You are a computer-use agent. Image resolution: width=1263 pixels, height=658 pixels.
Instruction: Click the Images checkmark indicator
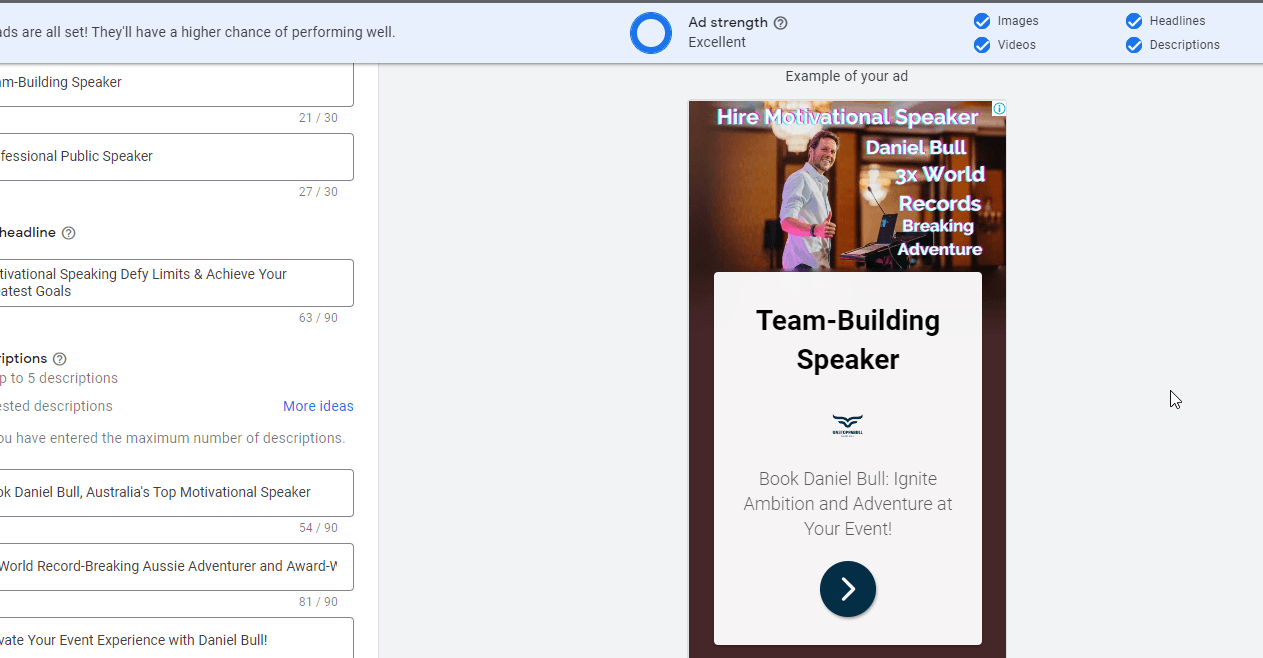point(982,21)
